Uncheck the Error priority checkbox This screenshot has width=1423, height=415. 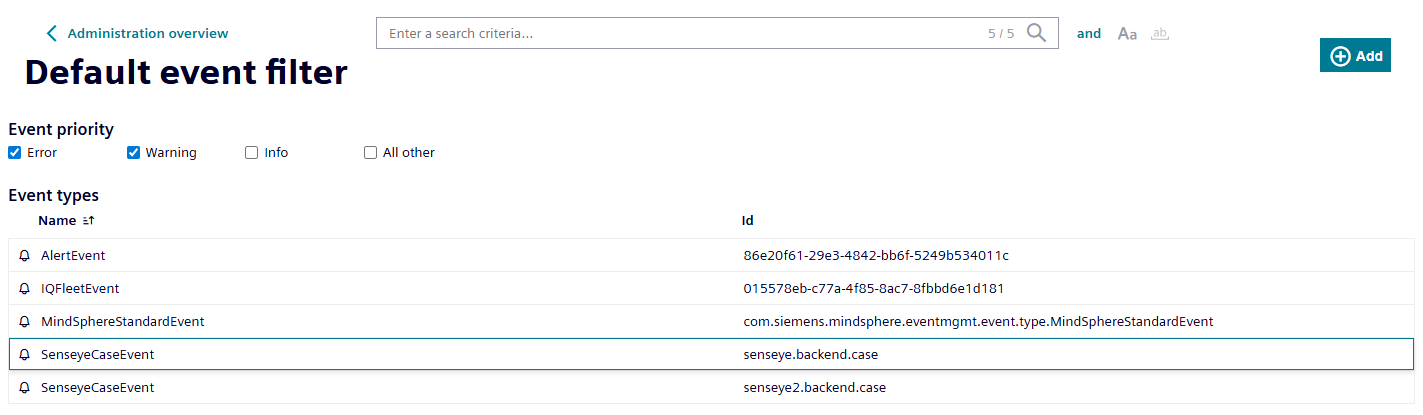(15, 153)
